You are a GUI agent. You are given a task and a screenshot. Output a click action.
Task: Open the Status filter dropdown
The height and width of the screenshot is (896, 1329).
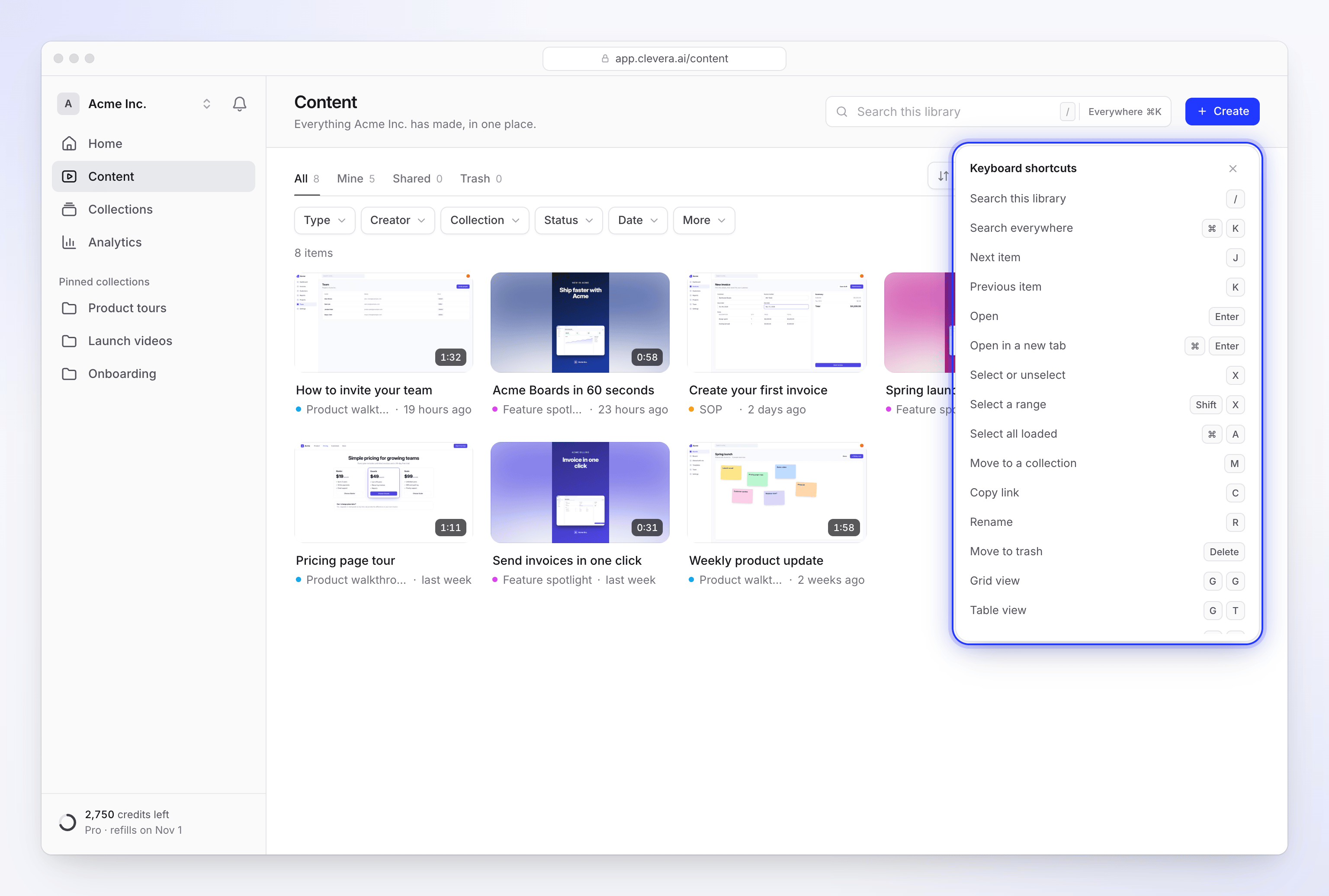point(568,221)
